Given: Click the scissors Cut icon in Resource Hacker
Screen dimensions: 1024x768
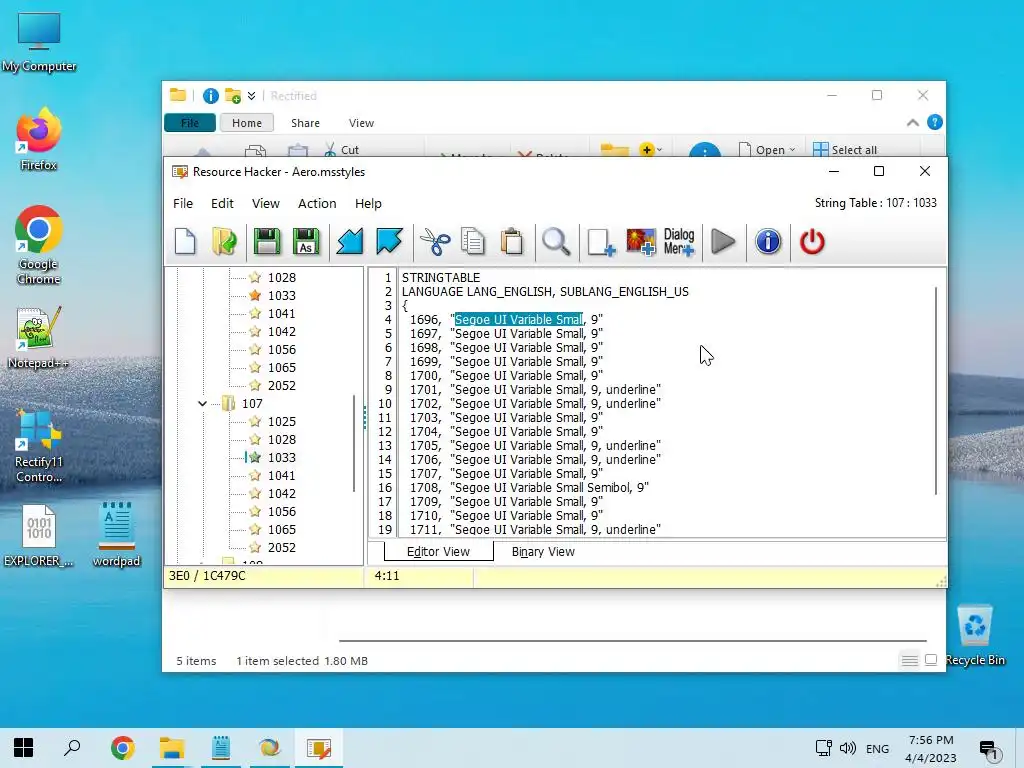Looking at the screenshot, I should (435, 242).
